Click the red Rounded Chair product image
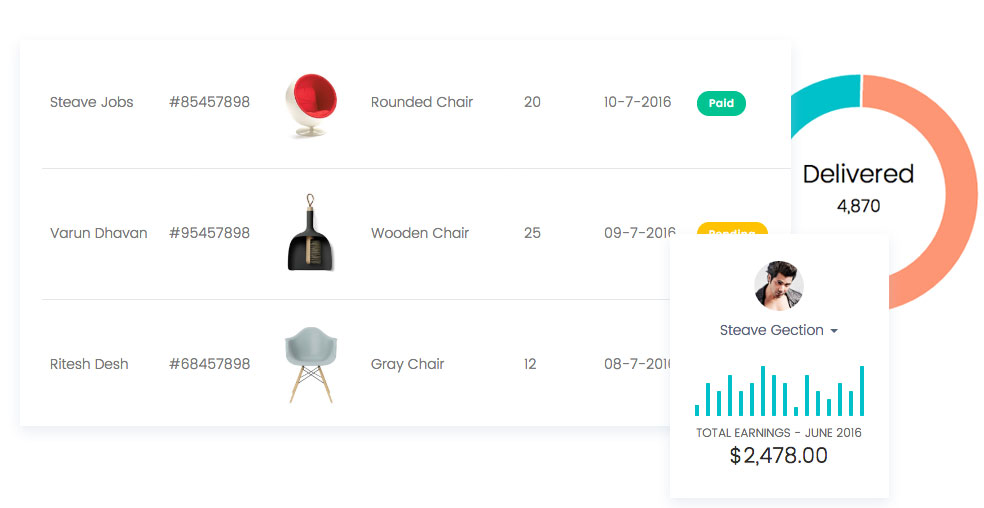 click(307, 105)
